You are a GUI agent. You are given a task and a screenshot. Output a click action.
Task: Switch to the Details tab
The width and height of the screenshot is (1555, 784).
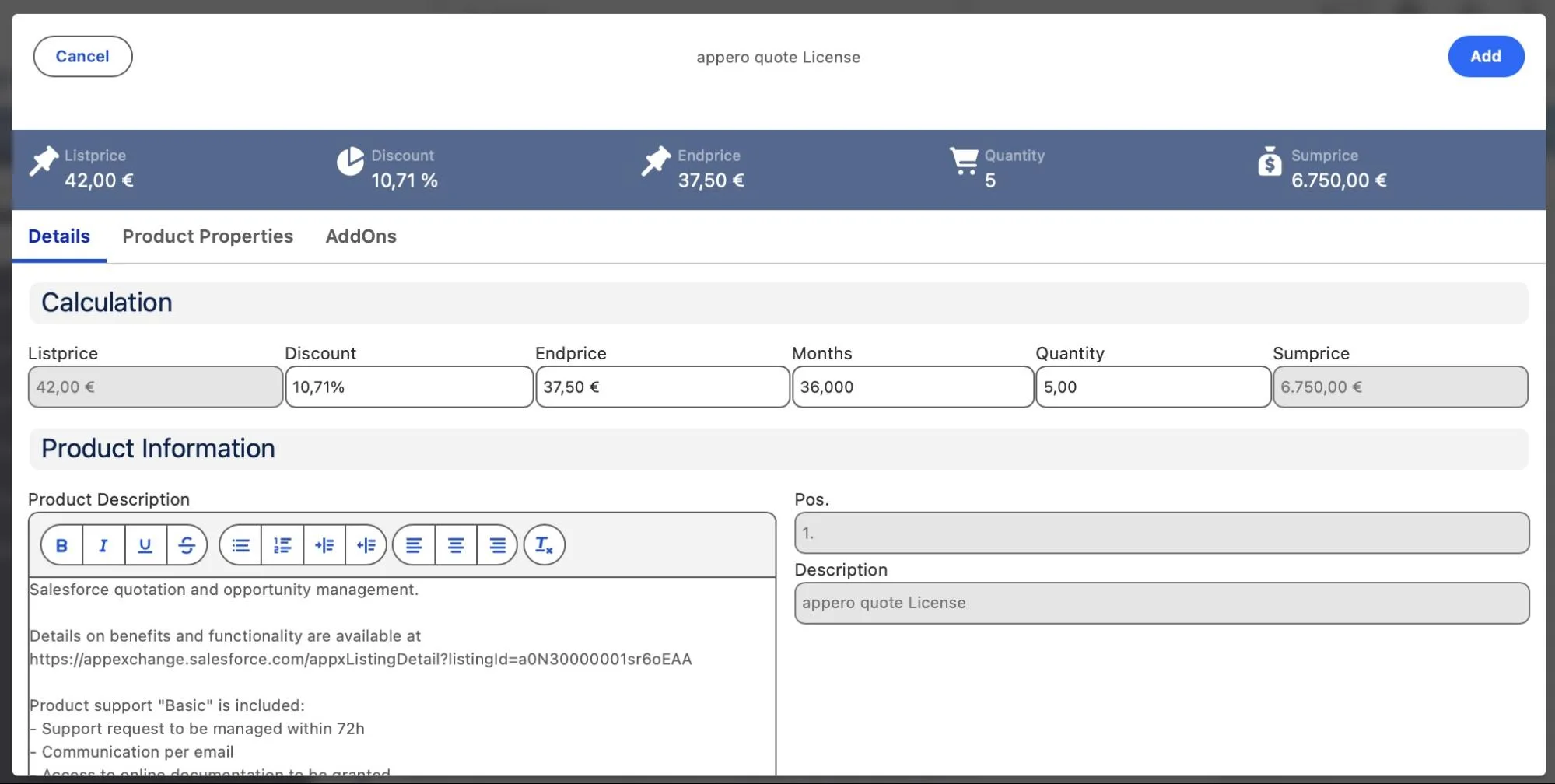point(59,236)
